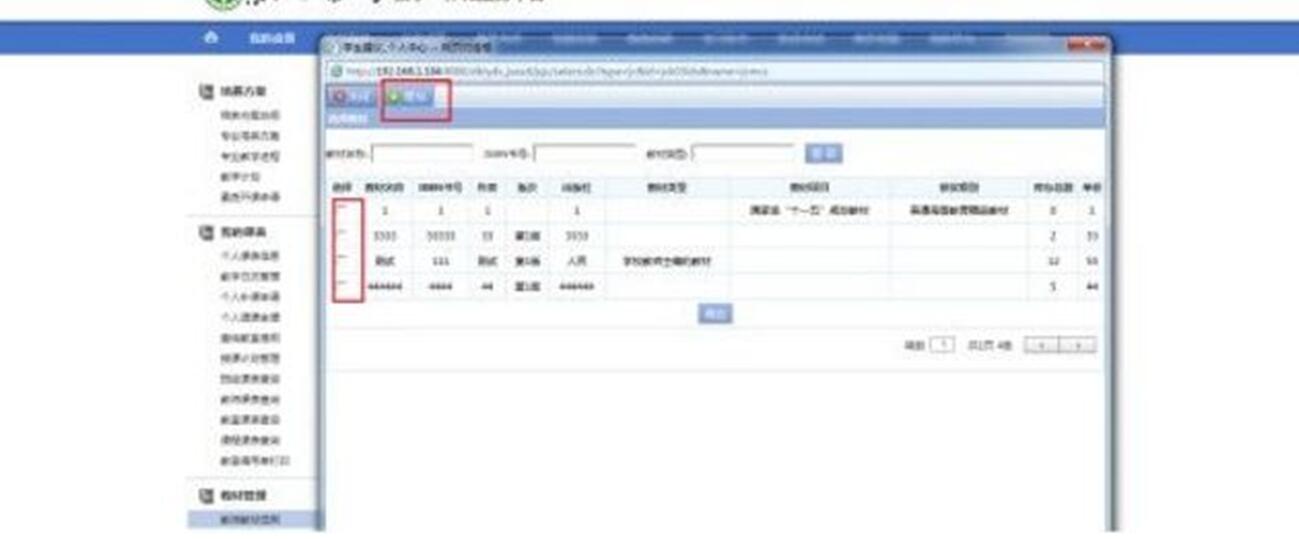1299x539 pixels.
Task: Click the page number box in the pagination
Action: click(942, 345)
